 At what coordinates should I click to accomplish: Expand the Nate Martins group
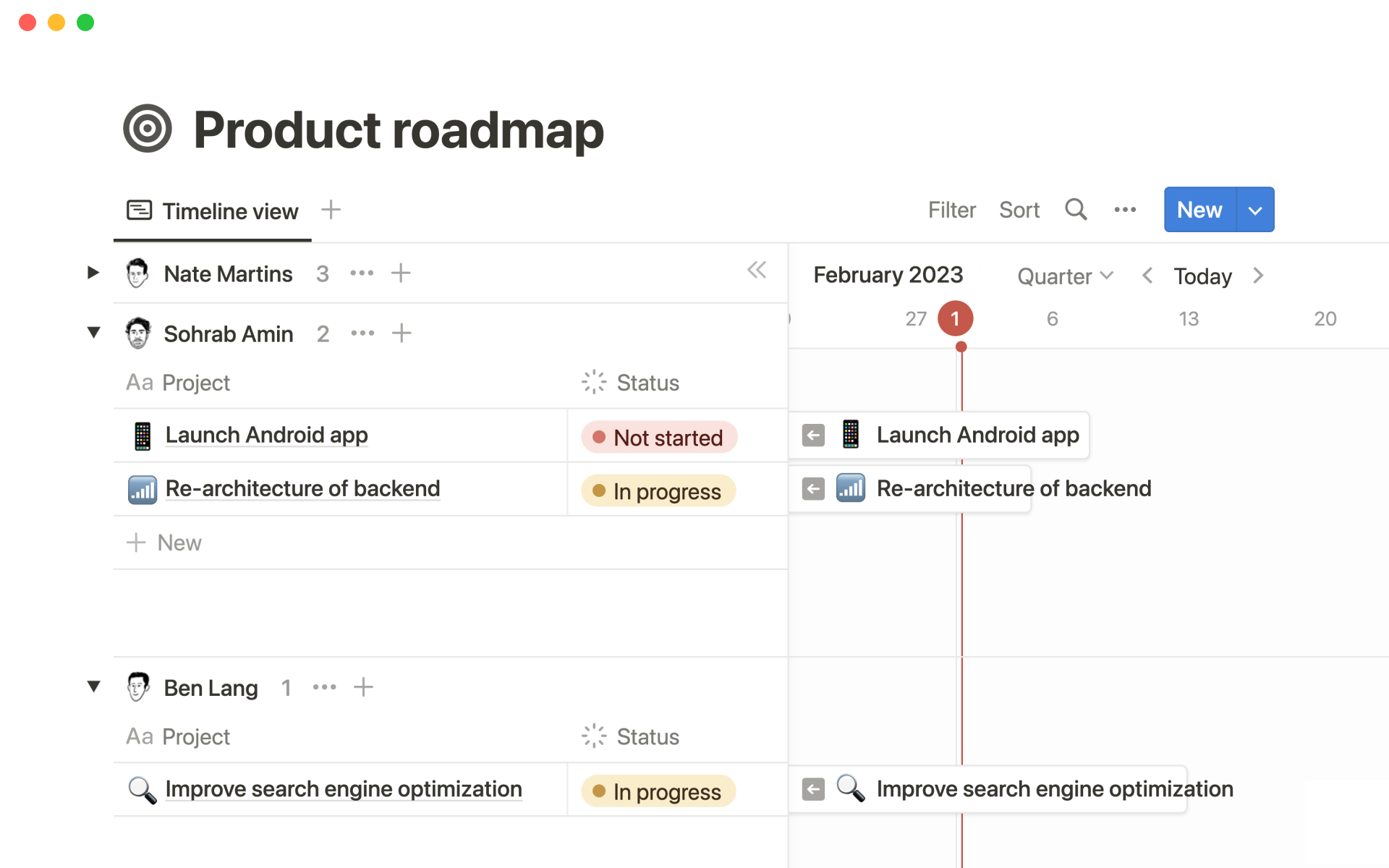[x=93, y=273]
